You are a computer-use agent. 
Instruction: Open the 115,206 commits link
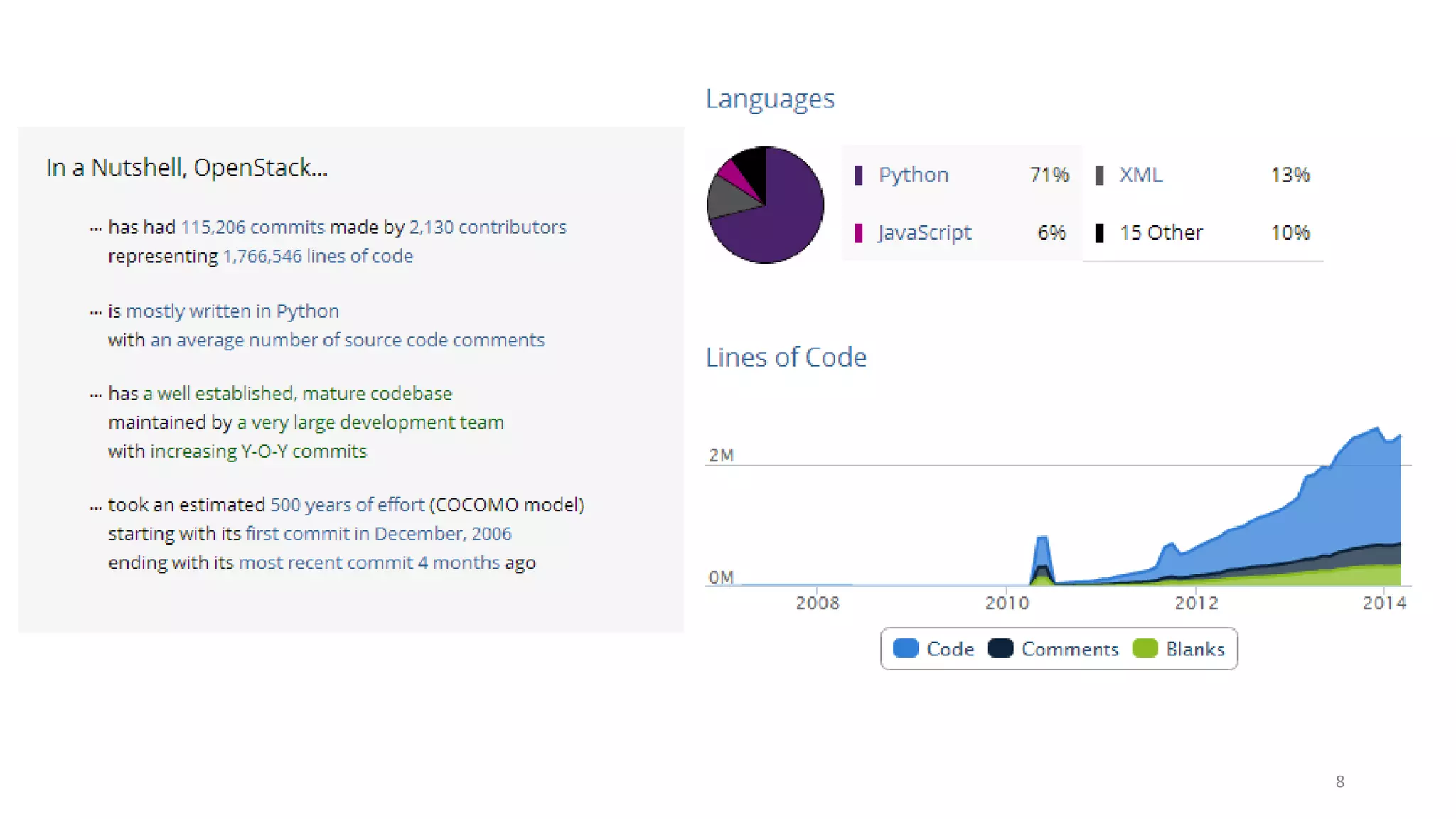252,227
